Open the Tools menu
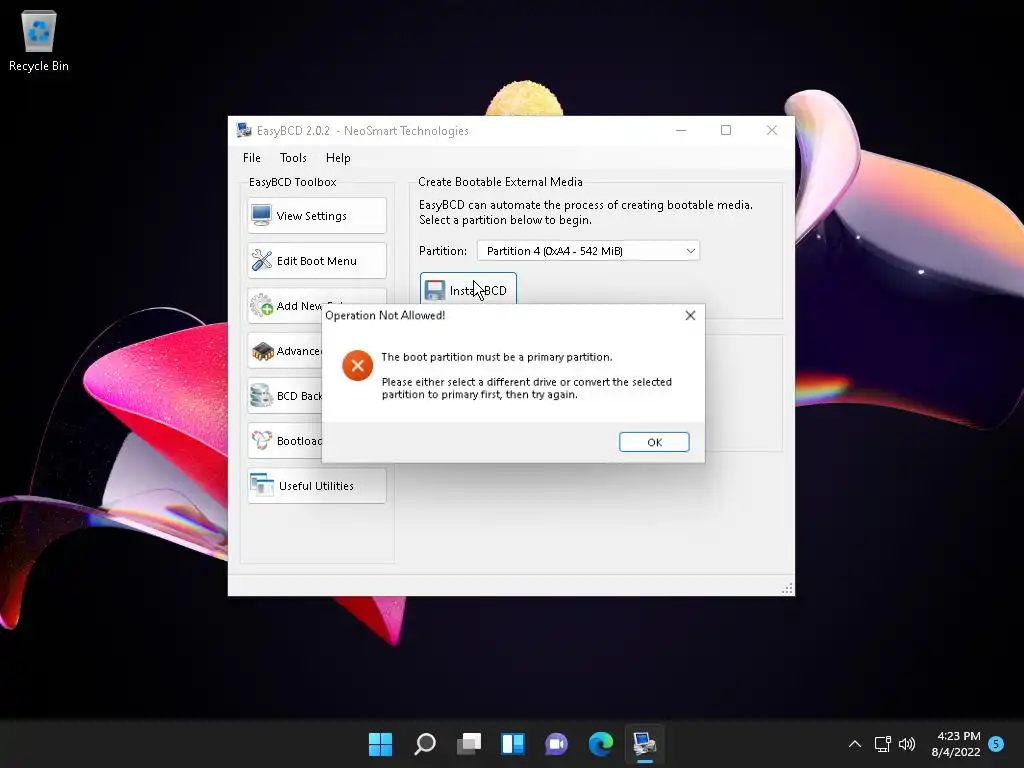 293,157
